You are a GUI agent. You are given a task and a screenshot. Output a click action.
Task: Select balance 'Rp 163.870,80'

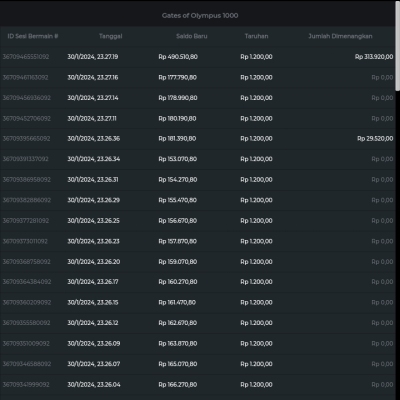(178, 343)
